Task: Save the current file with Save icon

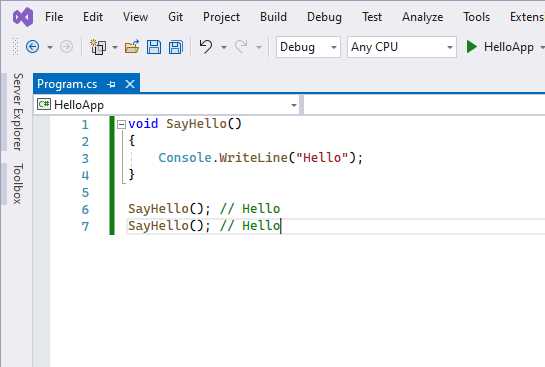Action: tap(154, 47)
